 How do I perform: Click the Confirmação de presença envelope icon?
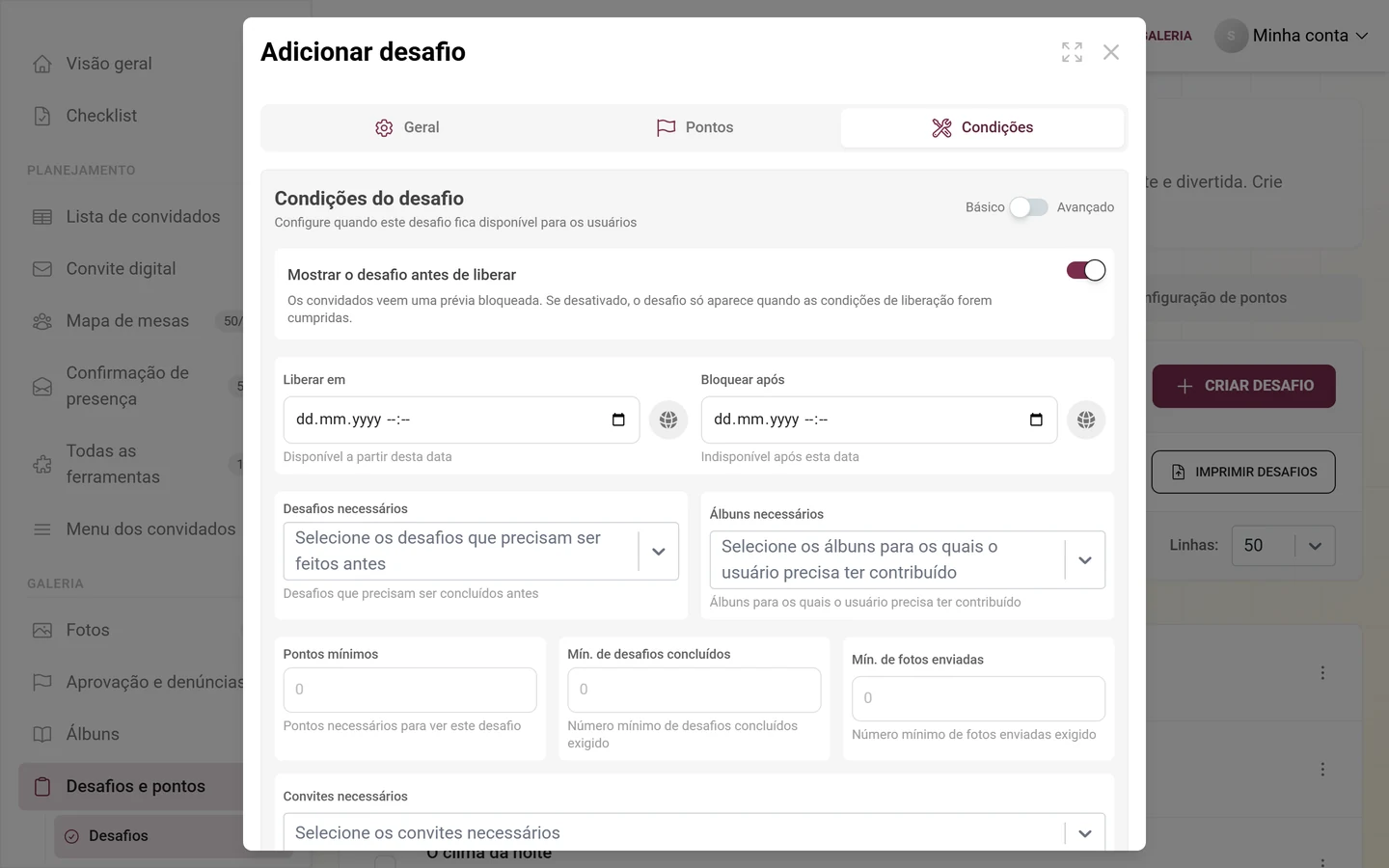42,387
